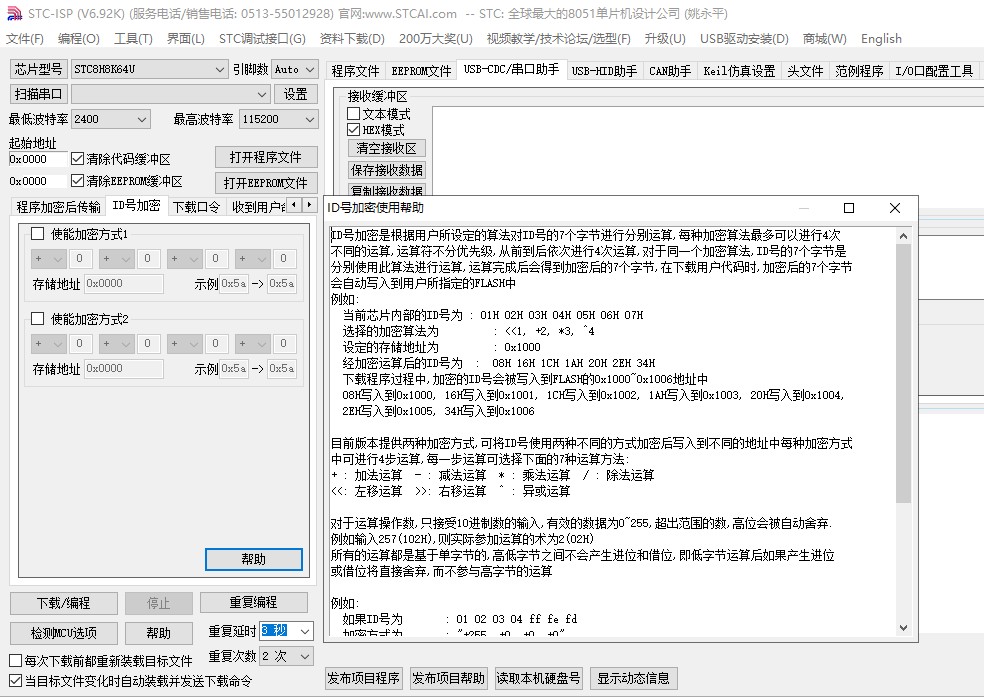The height and width of the screenshot is (698, 984).
Task: Click 芯片型号 button
Action: 38,69
